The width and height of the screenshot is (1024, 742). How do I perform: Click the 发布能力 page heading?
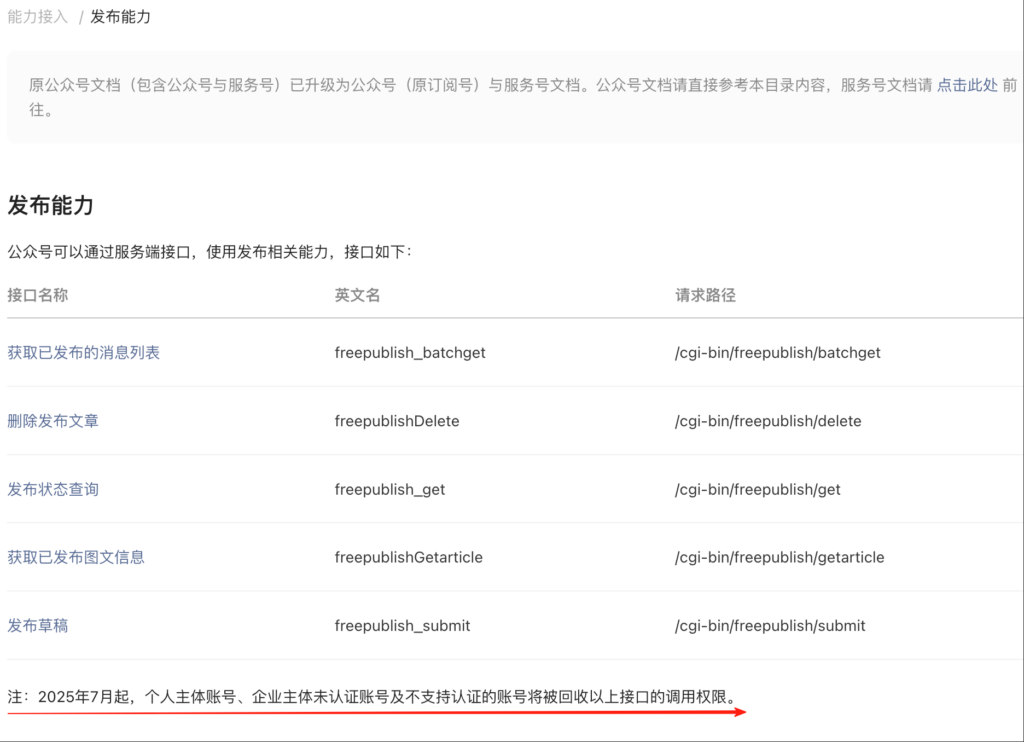point(50,206)
